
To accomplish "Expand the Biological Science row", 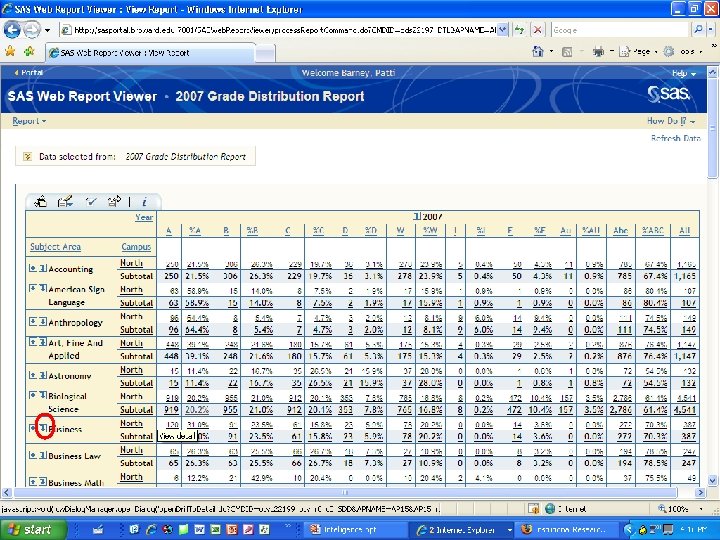I will [x=33, y=395].
